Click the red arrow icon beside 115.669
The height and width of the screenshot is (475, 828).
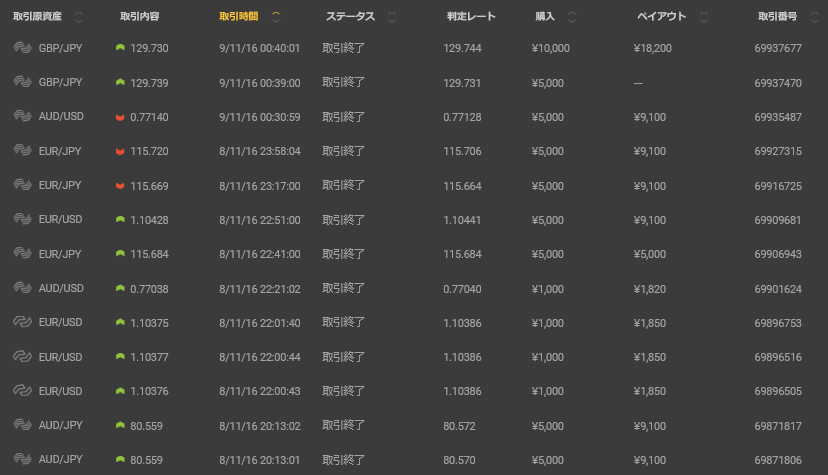(x=120, y=185)
